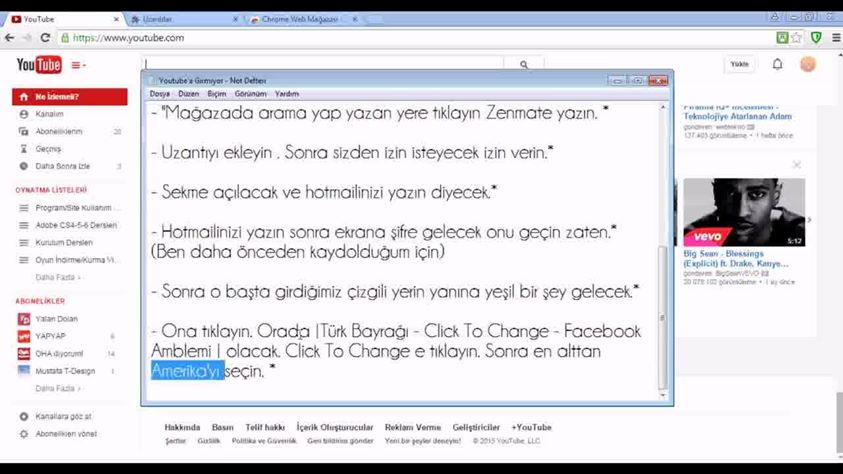Click the Yükle upload button
Image resolution: width=843 pixels, height=474 pixels.
[x=739, y=64]
